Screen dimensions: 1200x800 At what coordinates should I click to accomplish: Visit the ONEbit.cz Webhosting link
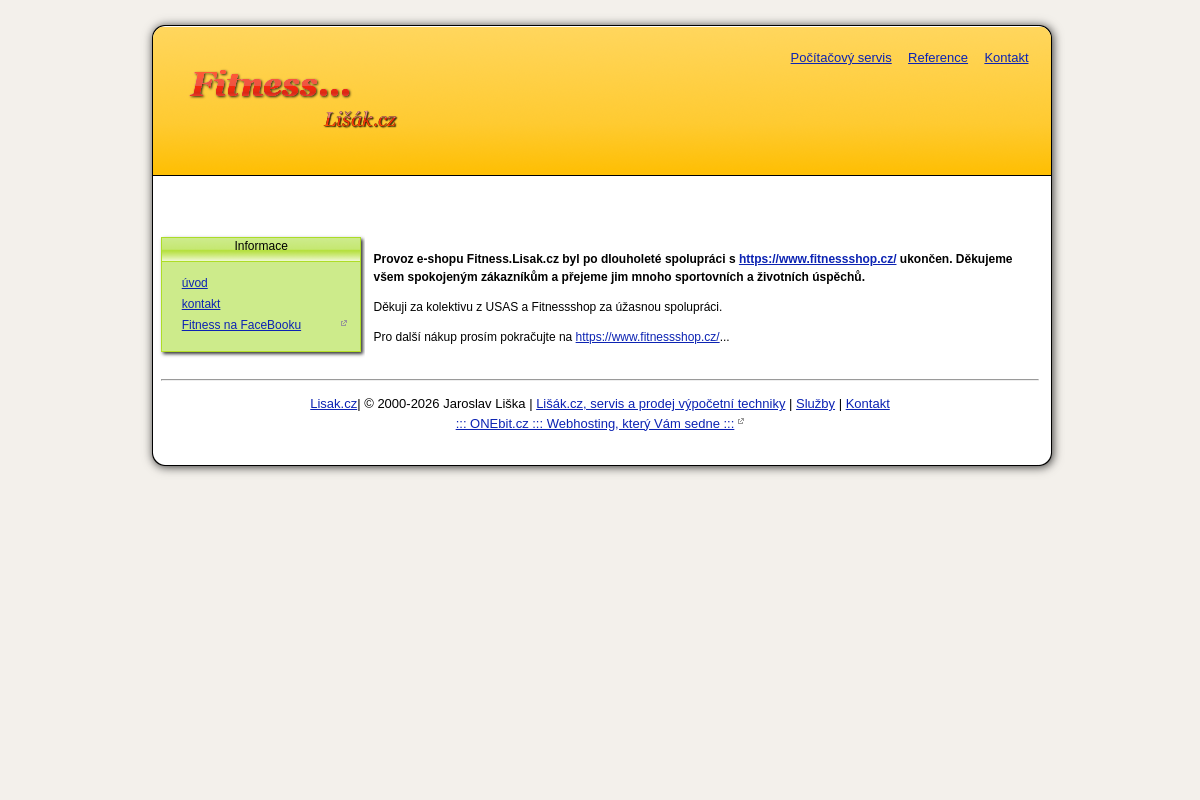tap(594, 424)
